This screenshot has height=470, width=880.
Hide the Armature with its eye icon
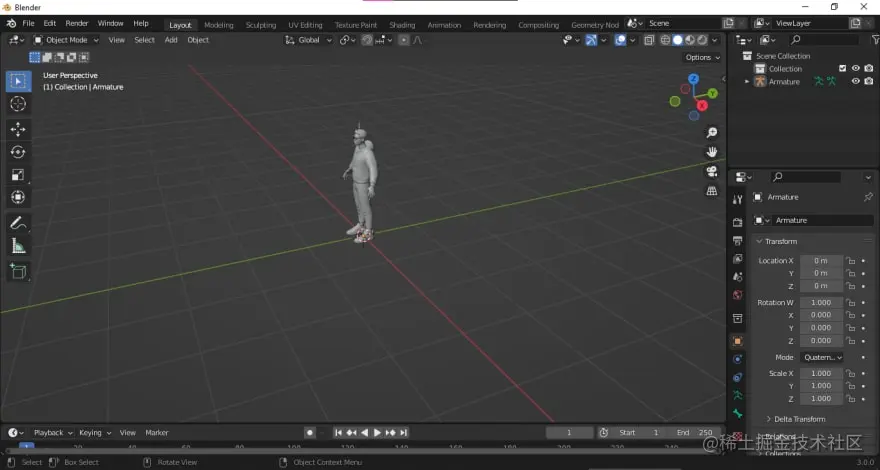pyautogui.click(x=855, y=81)
